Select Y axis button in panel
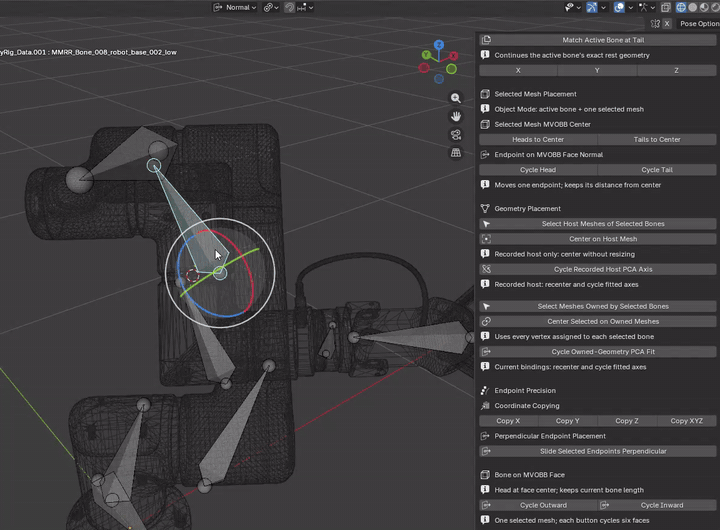The image size is (720, 530). [597, 70]
